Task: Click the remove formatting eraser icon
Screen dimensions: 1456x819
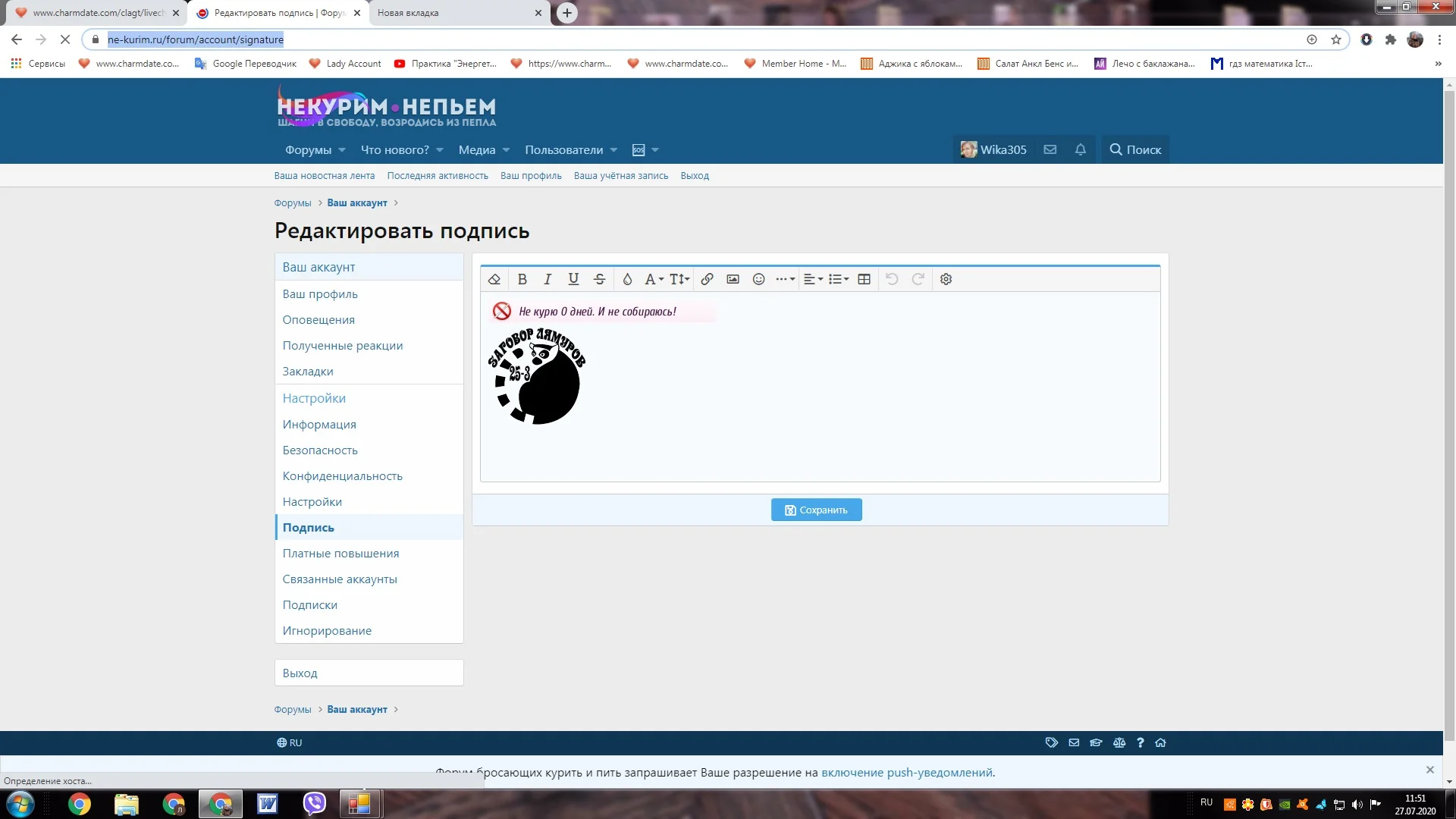Action: [494, 279]
